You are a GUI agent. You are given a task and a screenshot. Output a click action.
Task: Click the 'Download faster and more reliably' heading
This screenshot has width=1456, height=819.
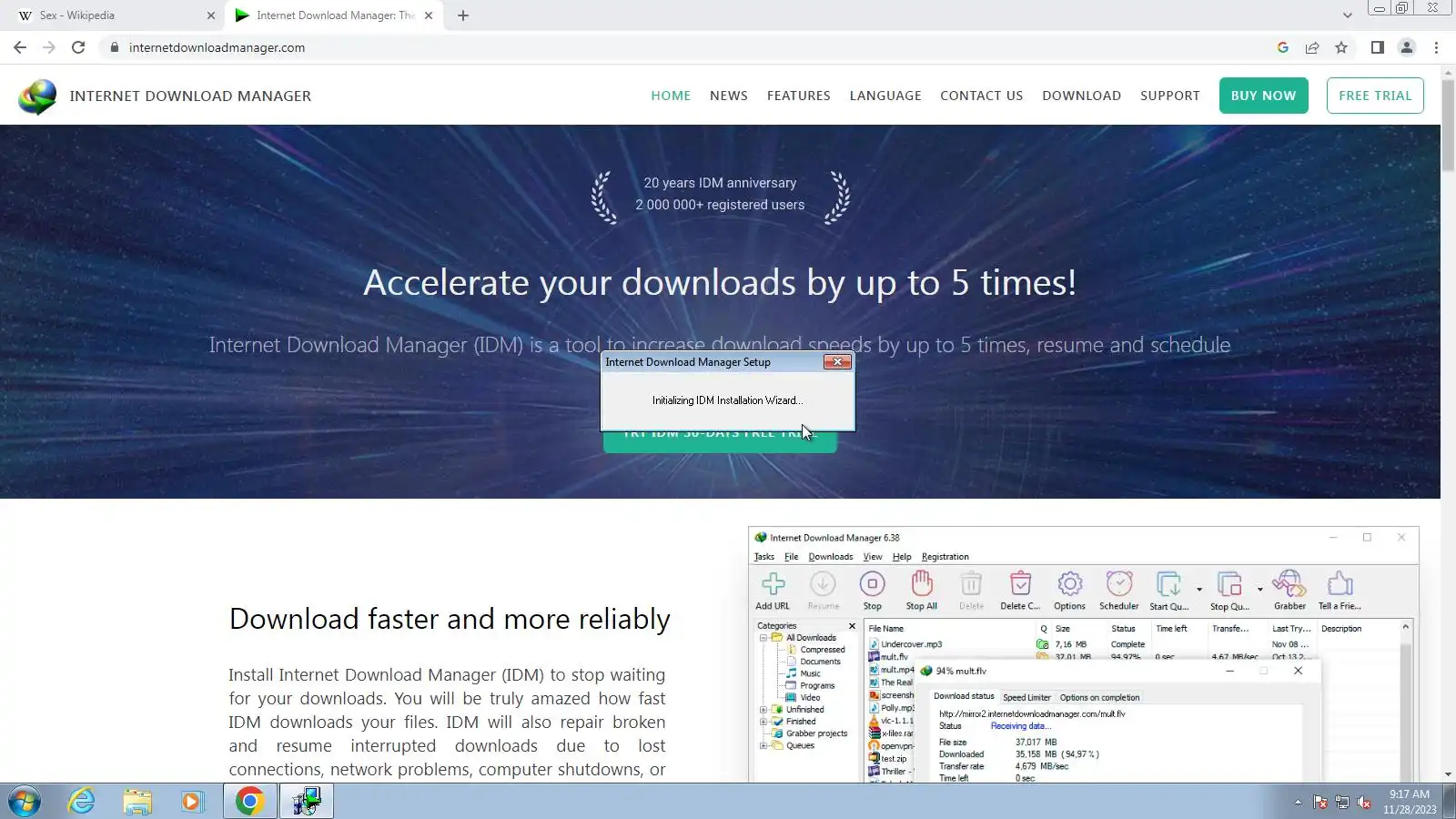450,619
